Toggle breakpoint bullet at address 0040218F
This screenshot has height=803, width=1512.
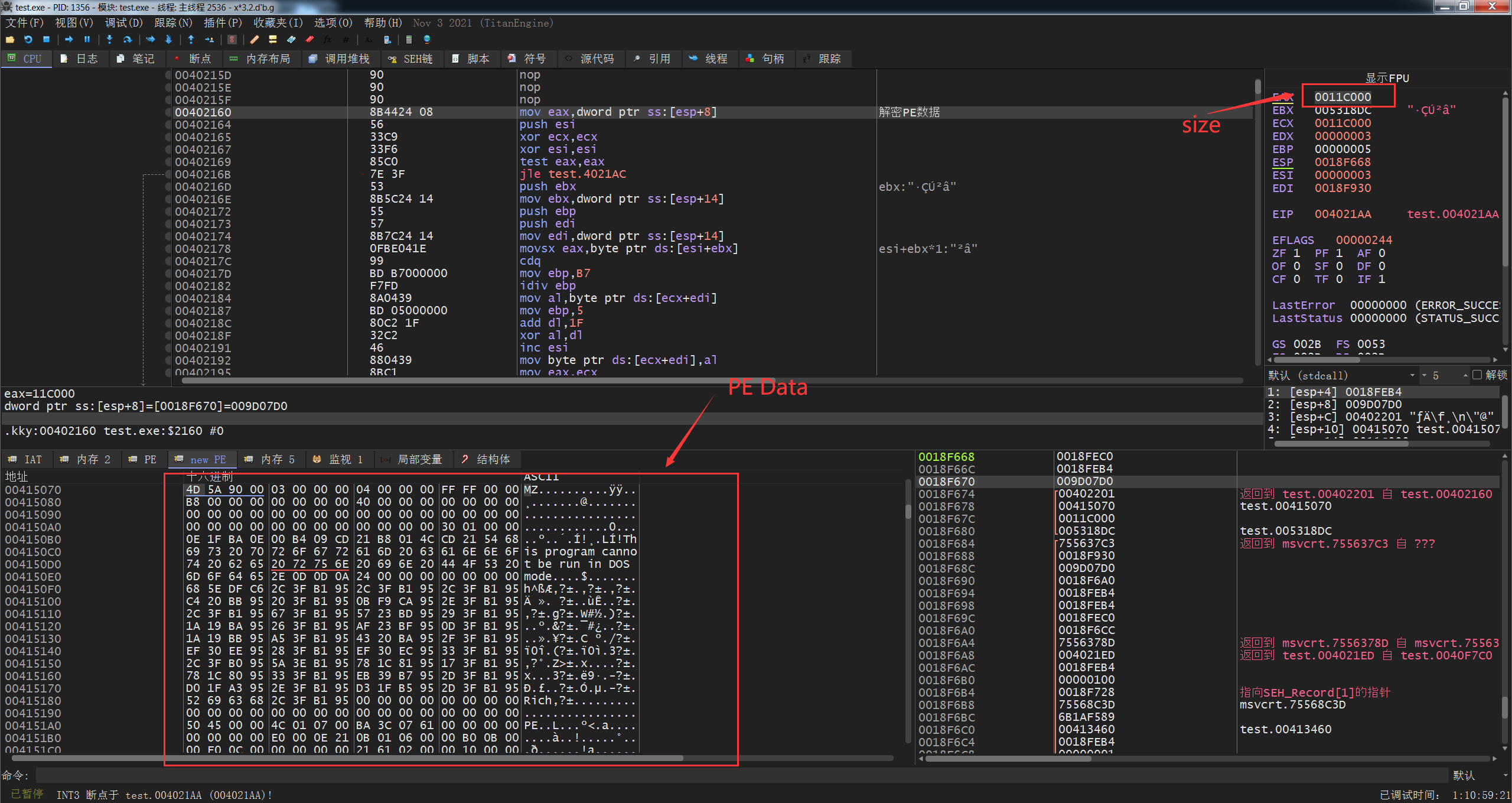tap(168, 336)
